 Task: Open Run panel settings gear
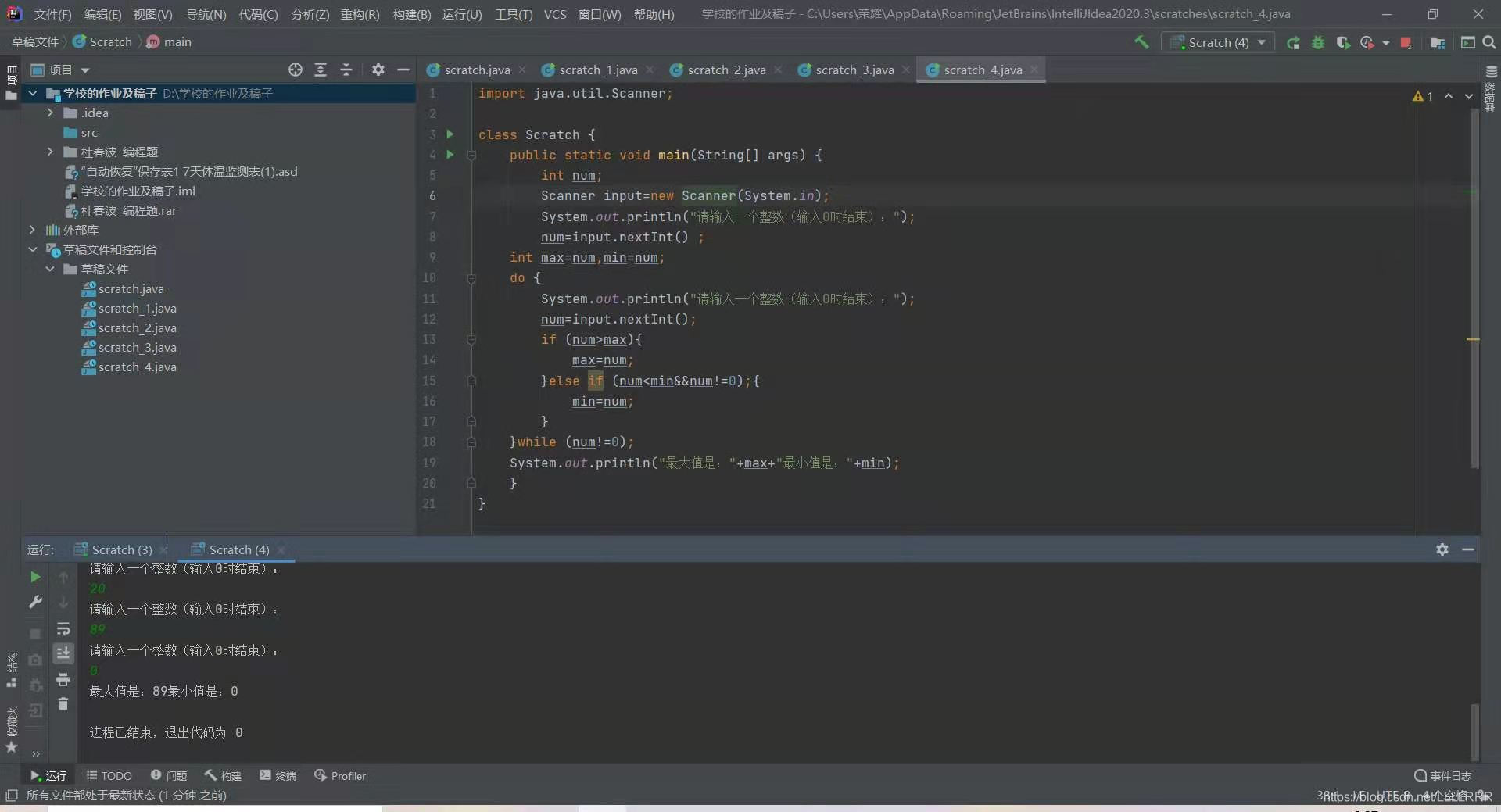coord(1442,549)
